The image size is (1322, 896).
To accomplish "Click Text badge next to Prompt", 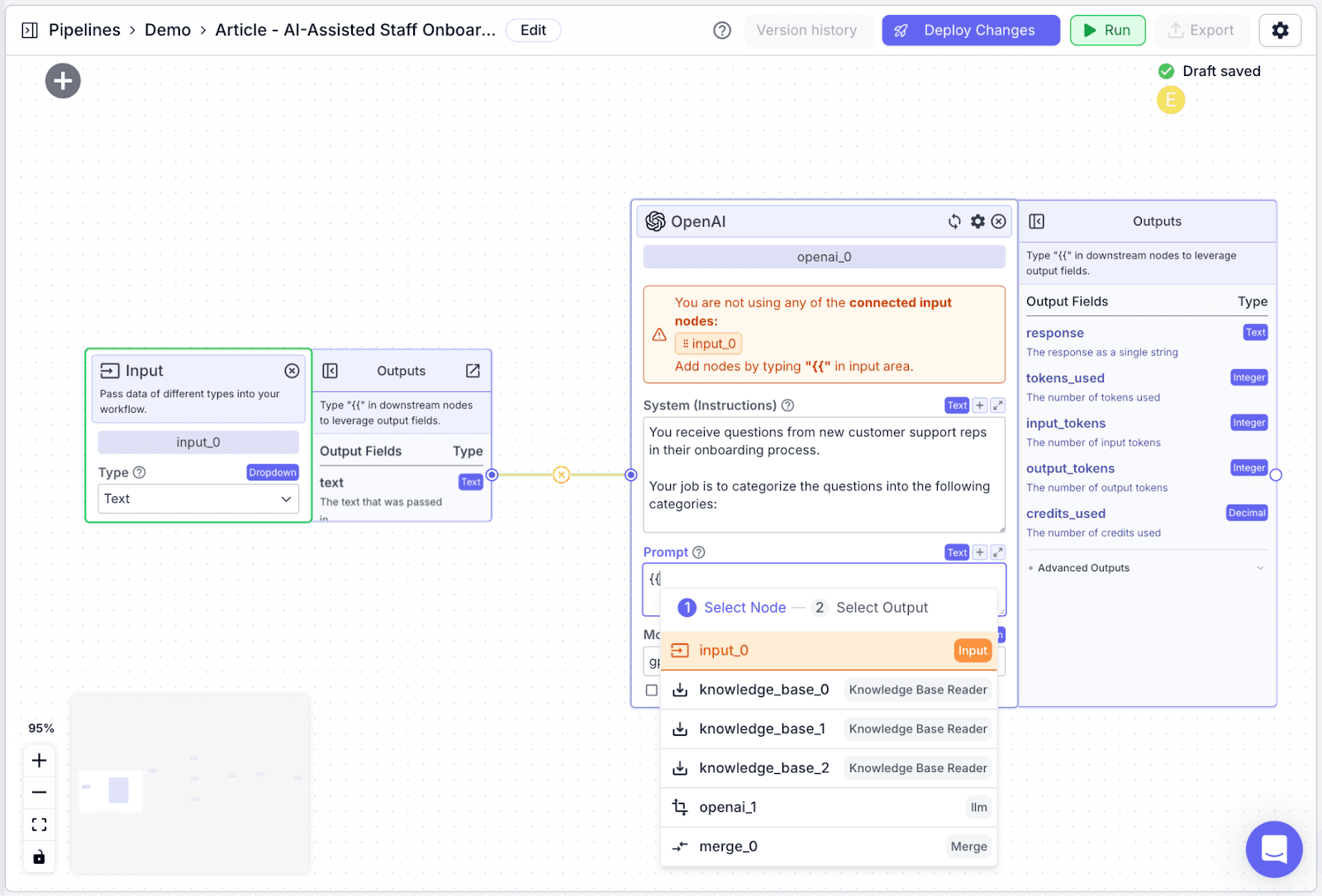I will pyautogui.click(x=957, y=552).
